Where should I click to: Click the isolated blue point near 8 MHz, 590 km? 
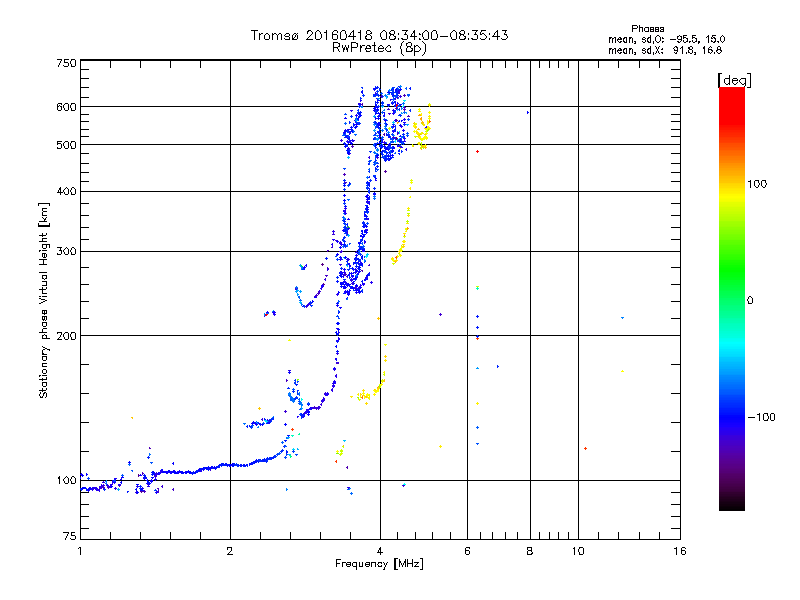(528, 113)
